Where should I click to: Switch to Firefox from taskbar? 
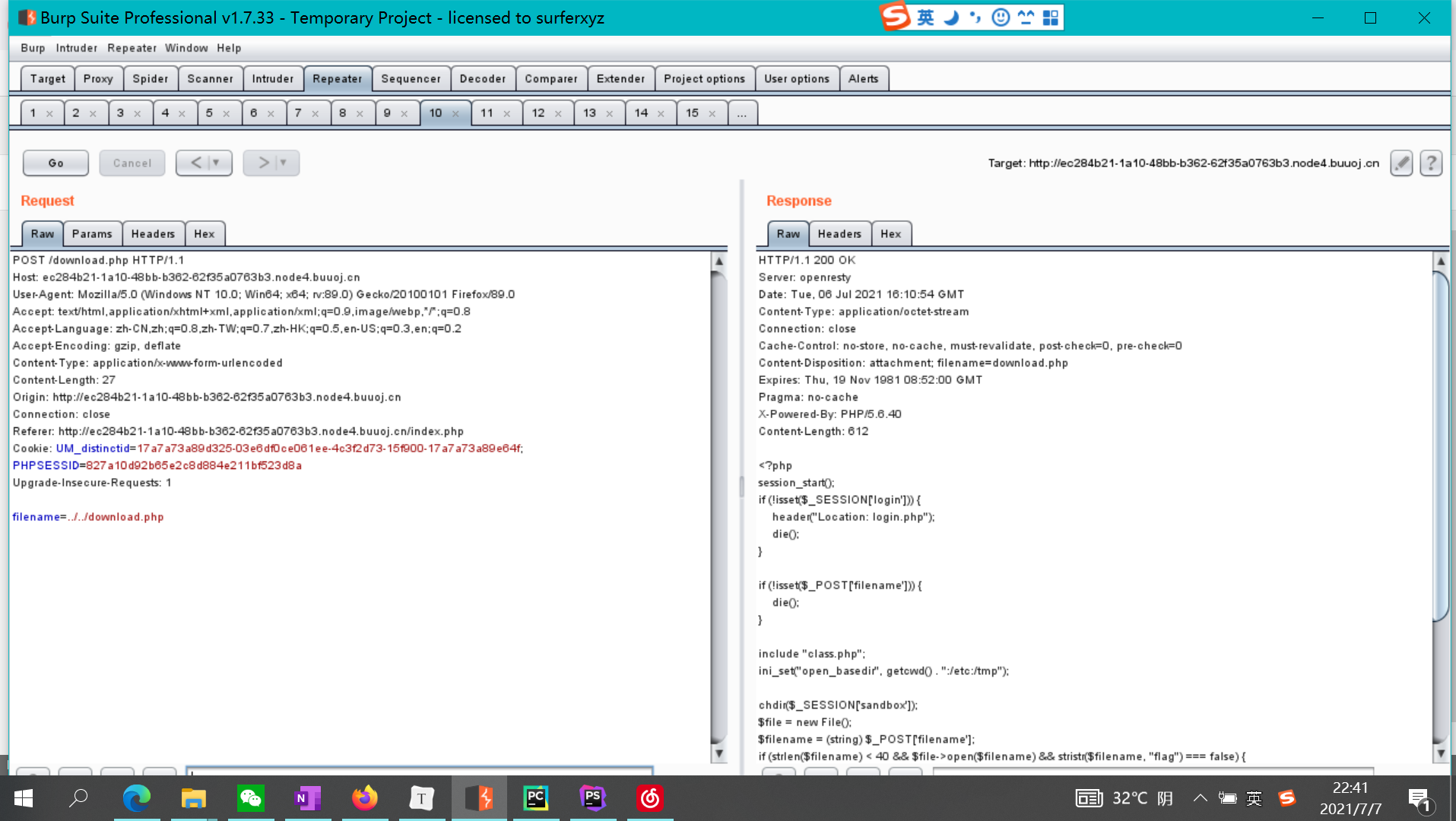coord(365,798)
